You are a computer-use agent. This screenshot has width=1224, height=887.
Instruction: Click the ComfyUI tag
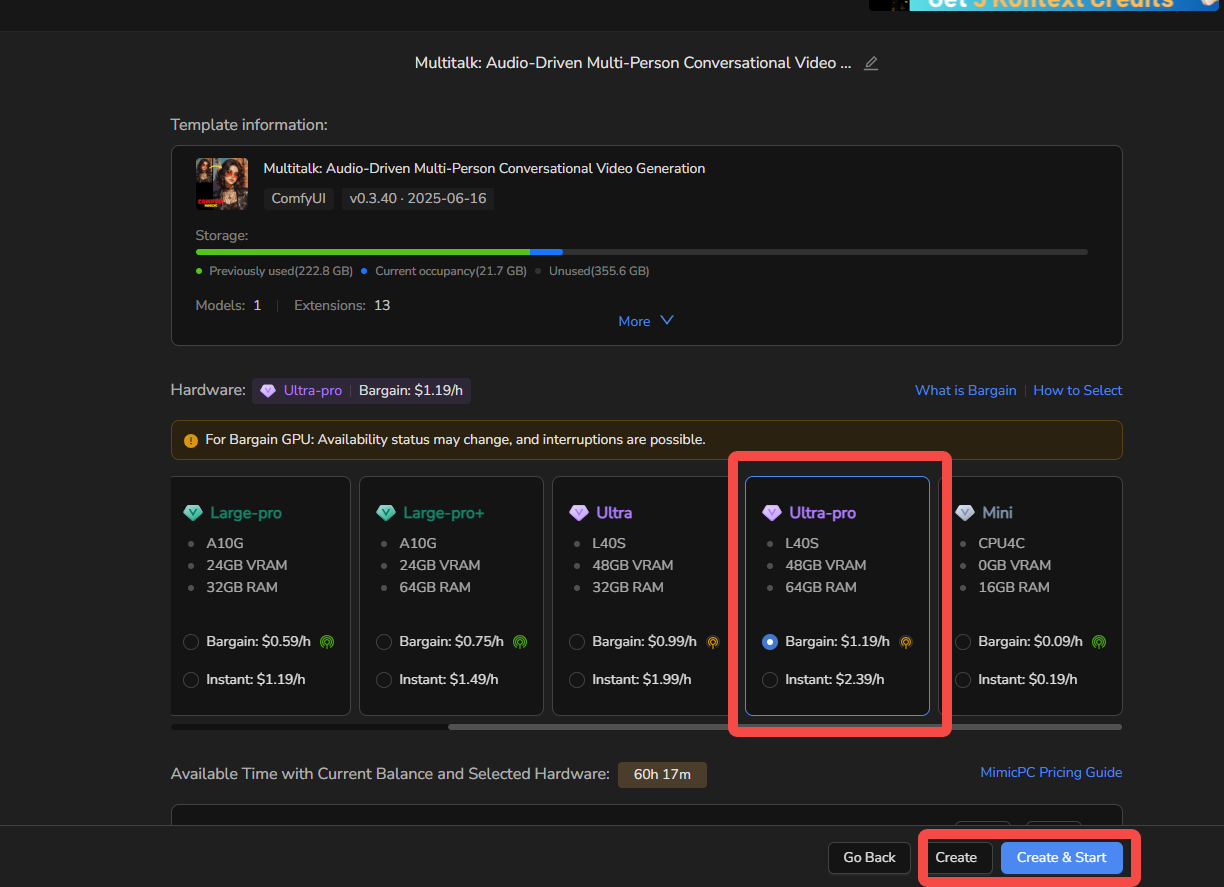coord(298,198)
